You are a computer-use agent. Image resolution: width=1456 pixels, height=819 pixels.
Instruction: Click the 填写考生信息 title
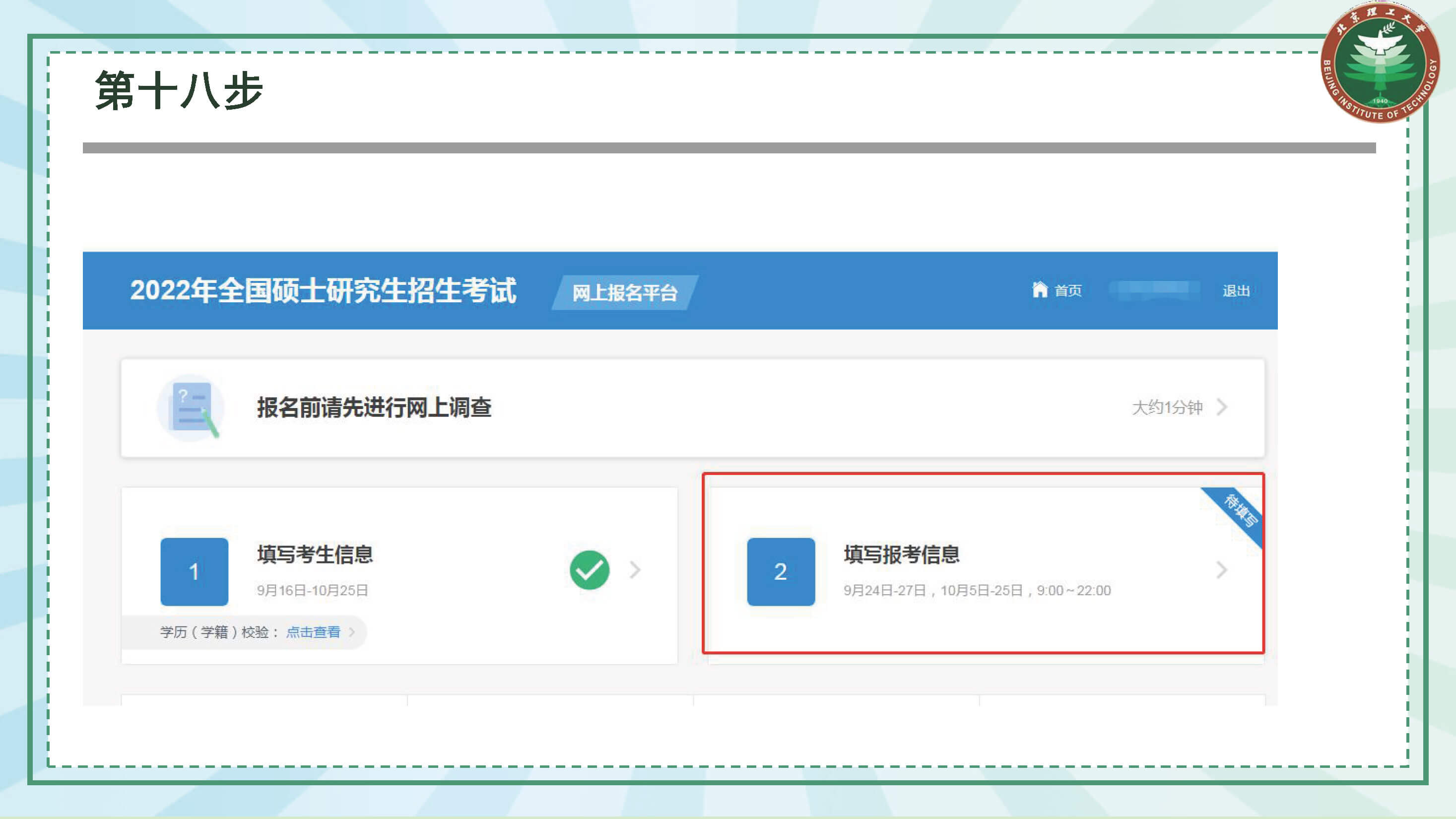coord(315,554)
